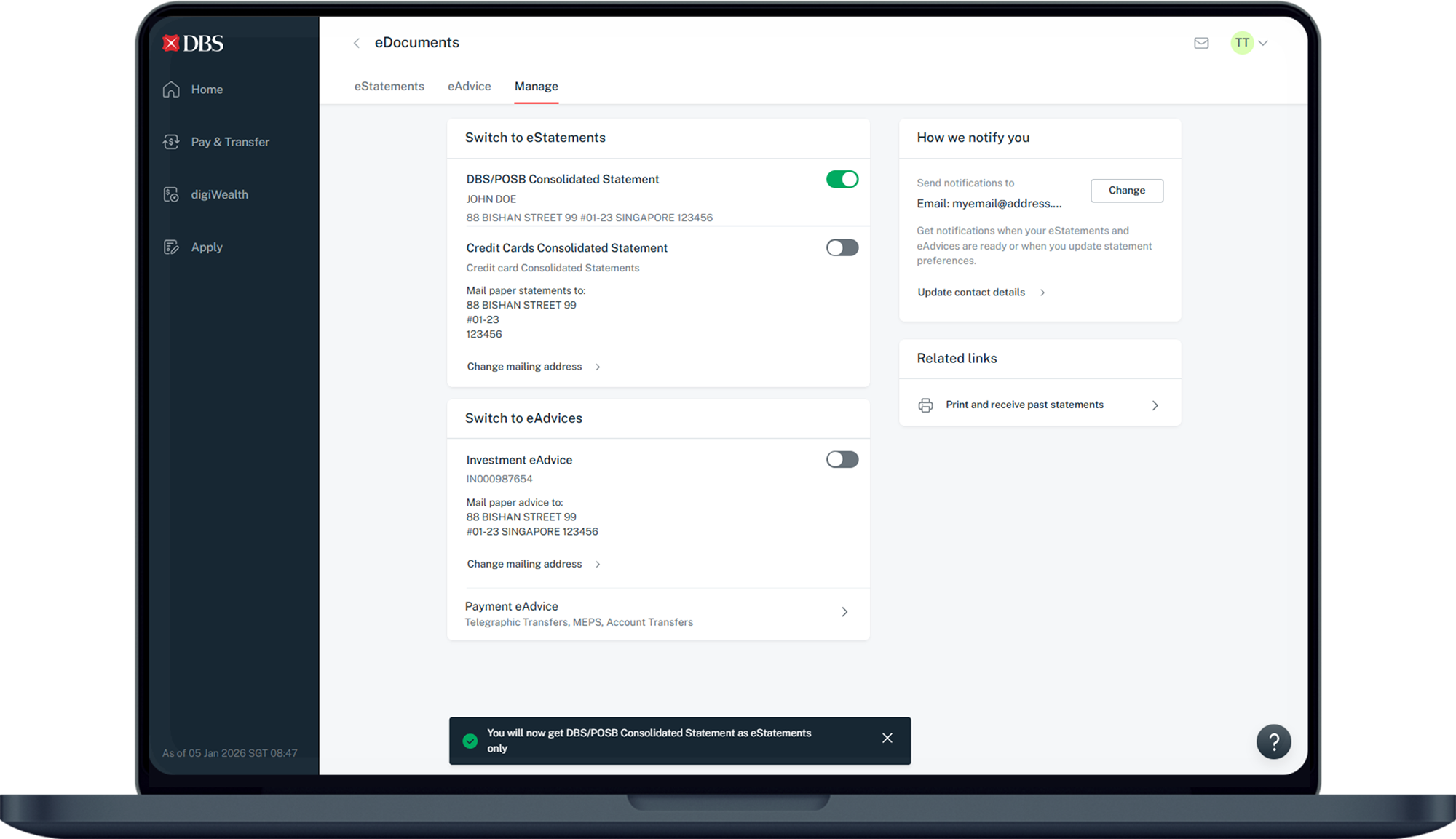Open the digiWealth sidebar icon

(171, 194)
